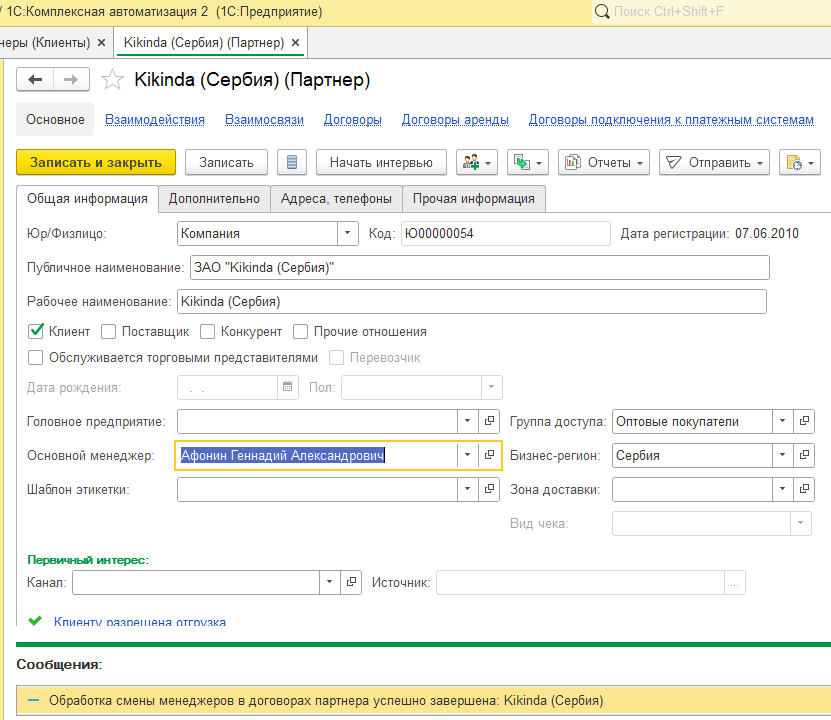Open the contact persons icon menu
The image size is (831, 720).
click(x=476, y=162)
